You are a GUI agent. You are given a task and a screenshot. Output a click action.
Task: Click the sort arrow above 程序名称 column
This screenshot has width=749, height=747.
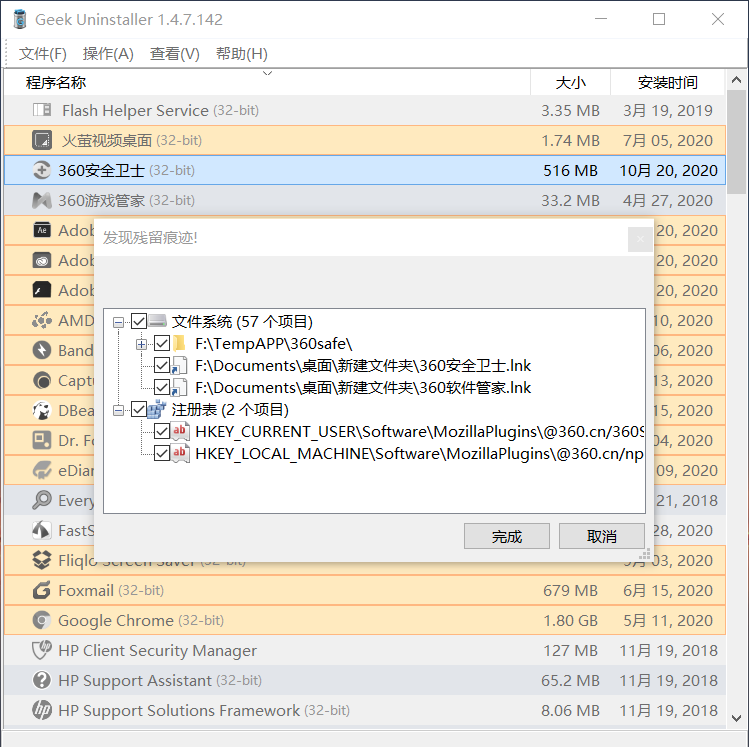[268, 73]
